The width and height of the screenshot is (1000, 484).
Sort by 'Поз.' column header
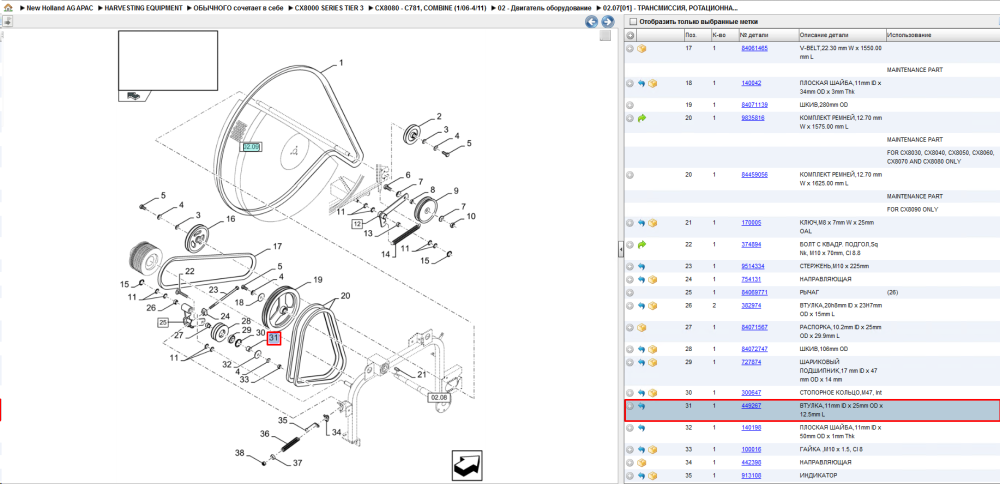(x=691, y=35)
